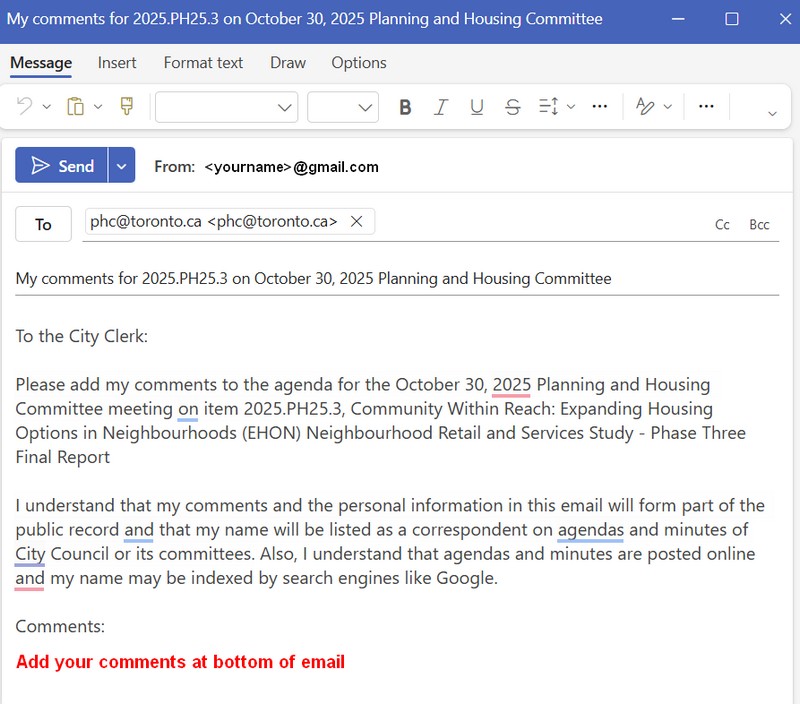Image resolution: width=800 pixels, height=704 pixels.
Task: Show the Bcc field
Action: [759, 225]
